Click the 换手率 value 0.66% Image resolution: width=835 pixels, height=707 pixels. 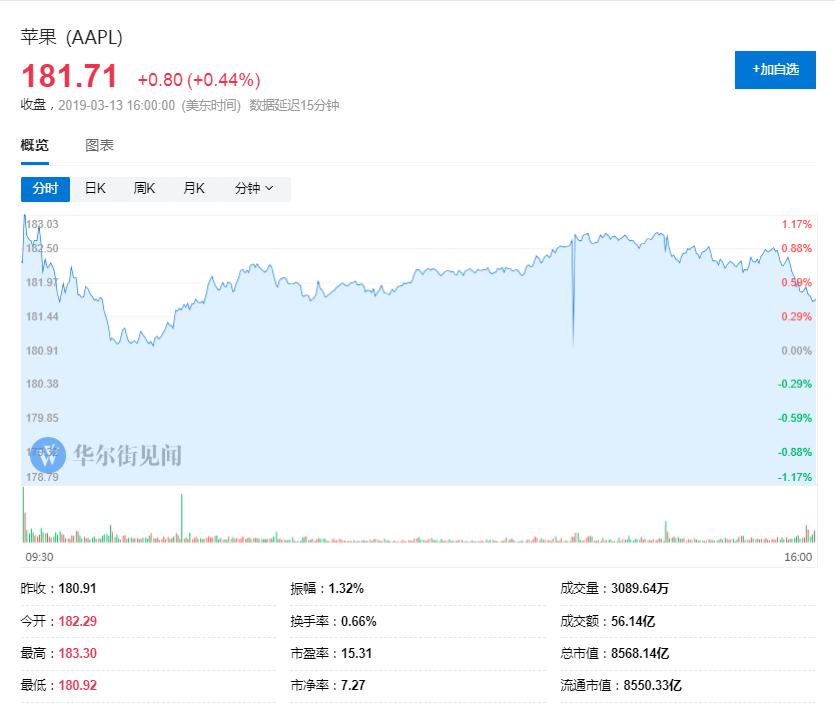358,621
